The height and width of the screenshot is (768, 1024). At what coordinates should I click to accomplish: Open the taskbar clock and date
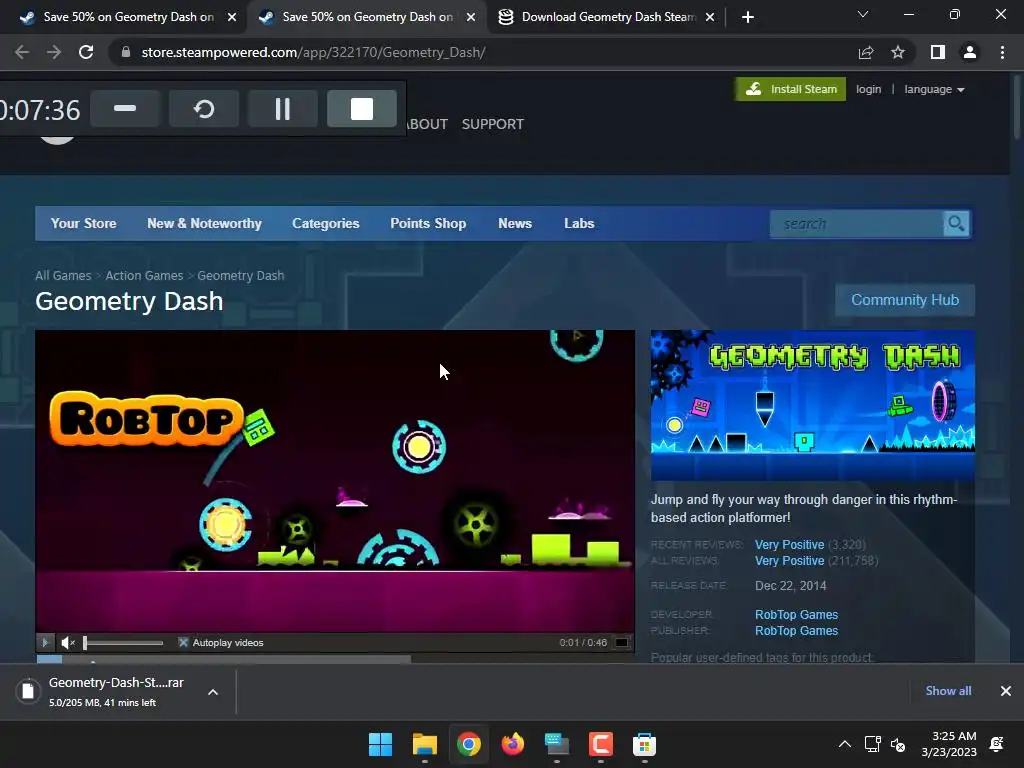coord(949,744)
